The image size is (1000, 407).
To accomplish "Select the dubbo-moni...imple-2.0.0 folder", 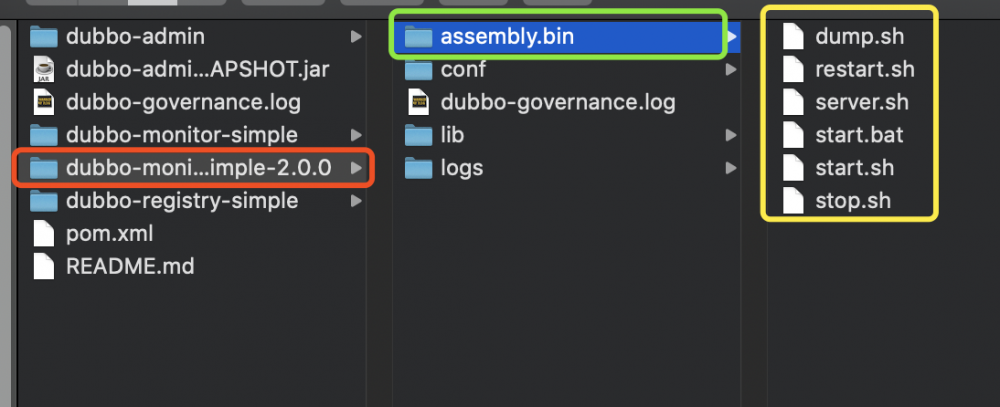I will click(x=198, y=168).
